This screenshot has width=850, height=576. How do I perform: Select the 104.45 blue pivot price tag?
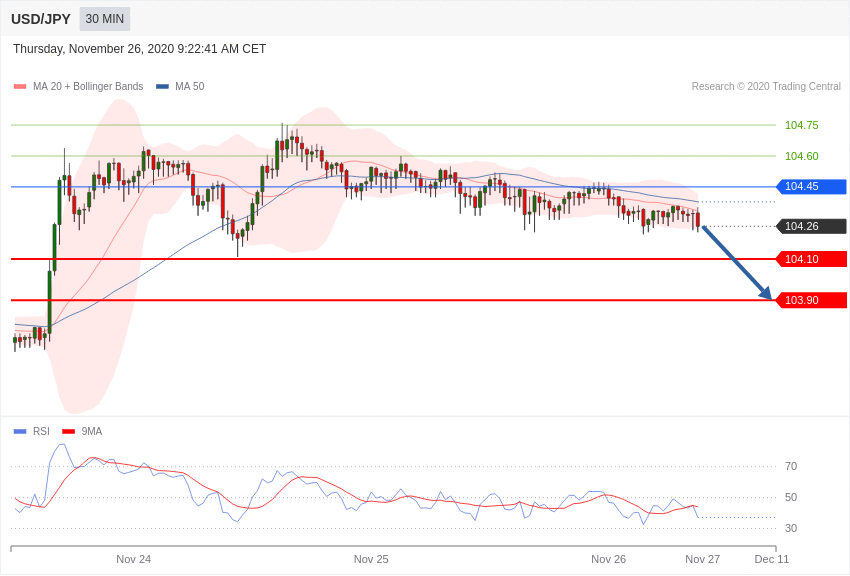[x=812, y=186]
